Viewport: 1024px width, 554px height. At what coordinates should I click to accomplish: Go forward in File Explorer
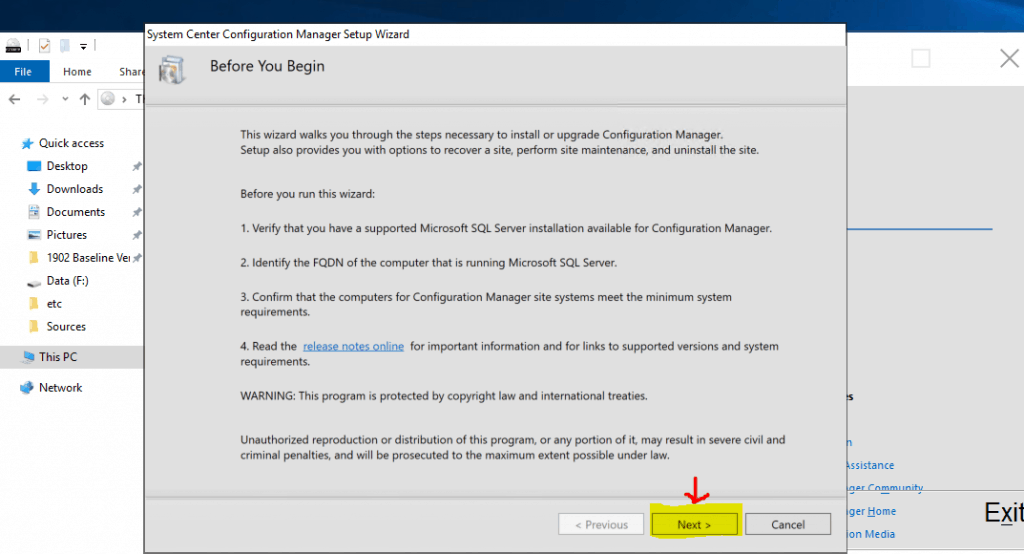42,99
